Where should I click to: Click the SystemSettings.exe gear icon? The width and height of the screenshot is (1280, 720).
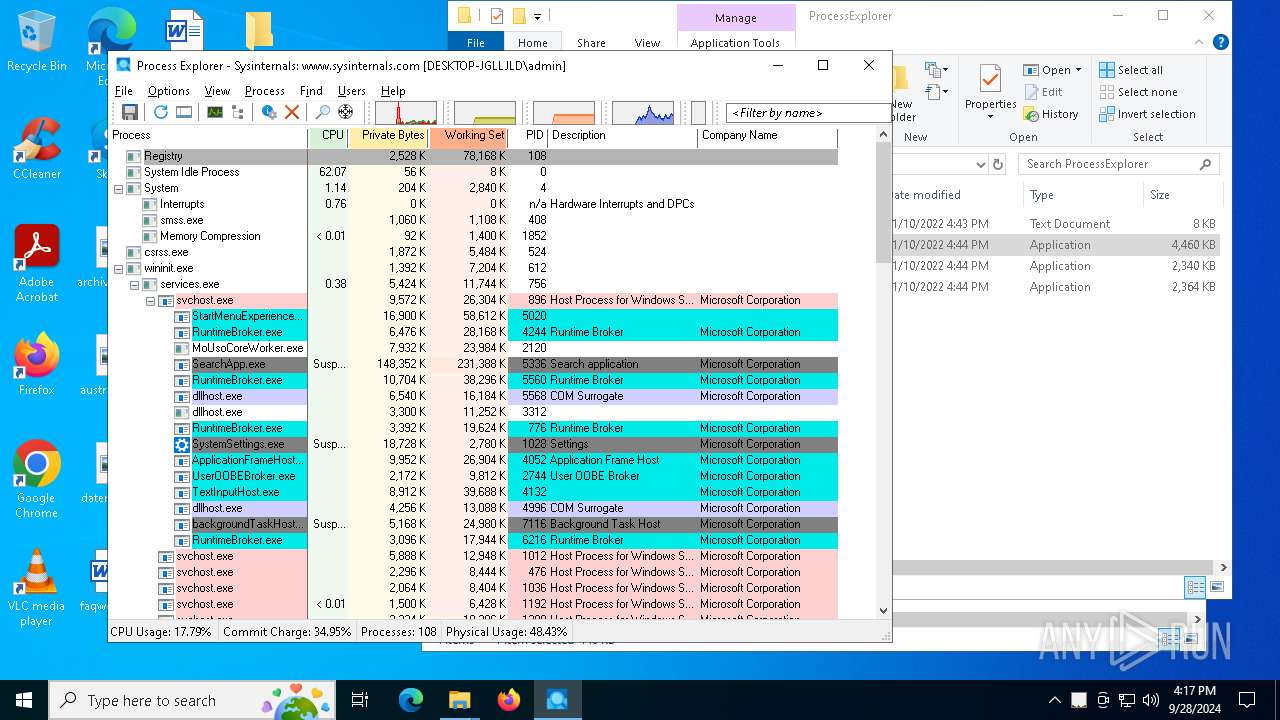(x=182, y=444)
